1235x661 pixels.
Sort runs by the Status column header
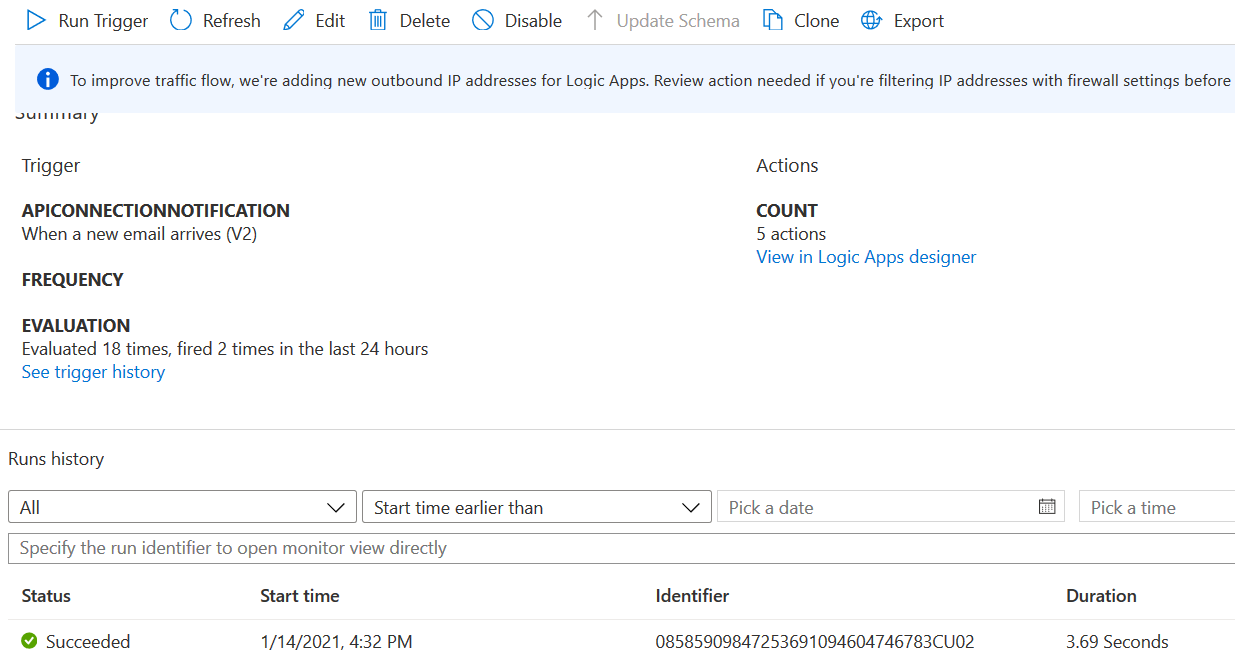click(46, 596)
